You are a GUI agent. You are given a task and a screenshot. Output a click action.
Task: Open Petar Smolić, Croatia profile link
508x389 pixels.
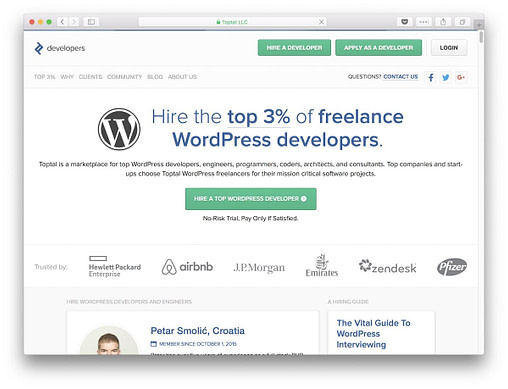[197, 331]
